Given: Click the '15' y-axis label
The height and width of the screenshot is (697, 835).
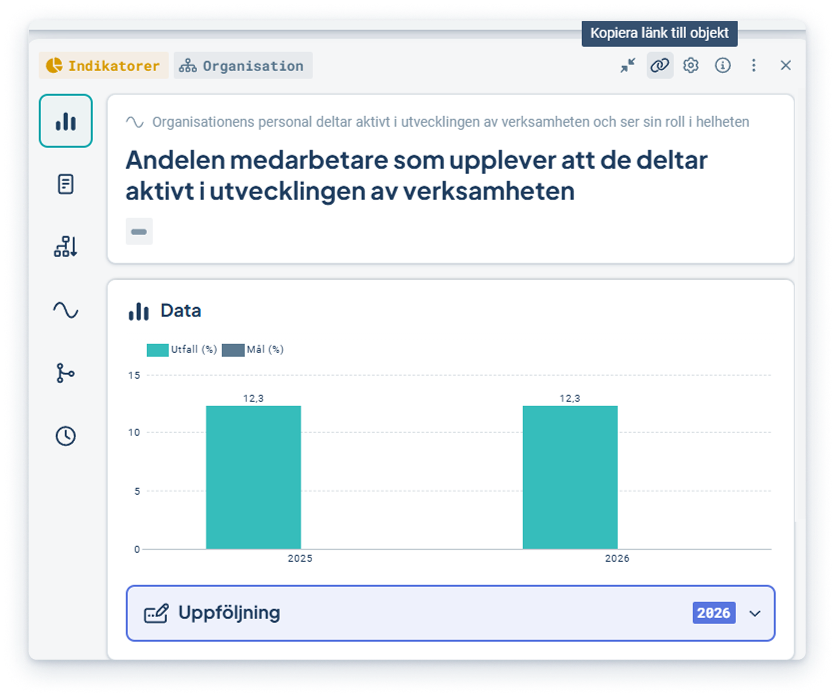Looking at the screenshot, I should [x=134, y=375].
